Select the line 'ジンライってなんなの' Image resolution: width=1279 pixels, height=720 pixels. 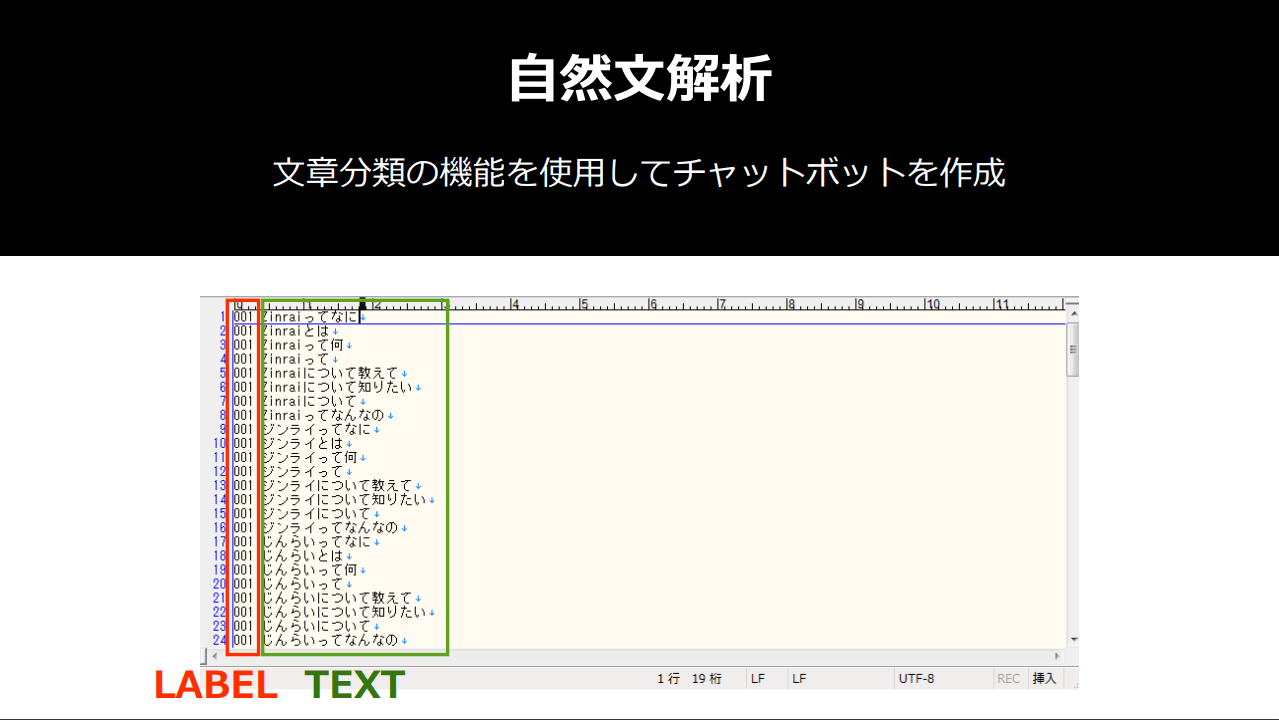330,527
